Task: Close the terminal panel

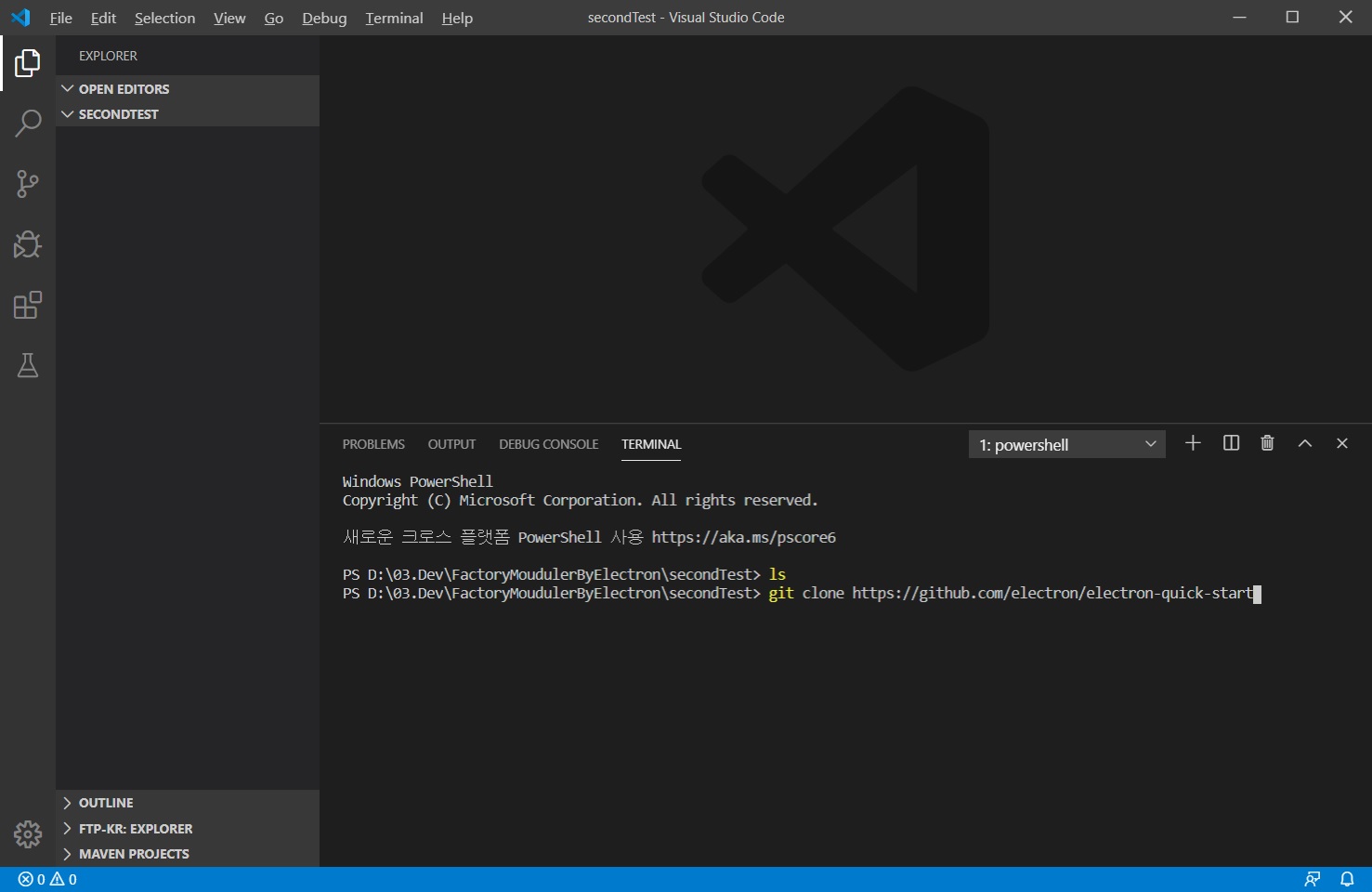Action: pyautogui.click(x=1341, y=443)
